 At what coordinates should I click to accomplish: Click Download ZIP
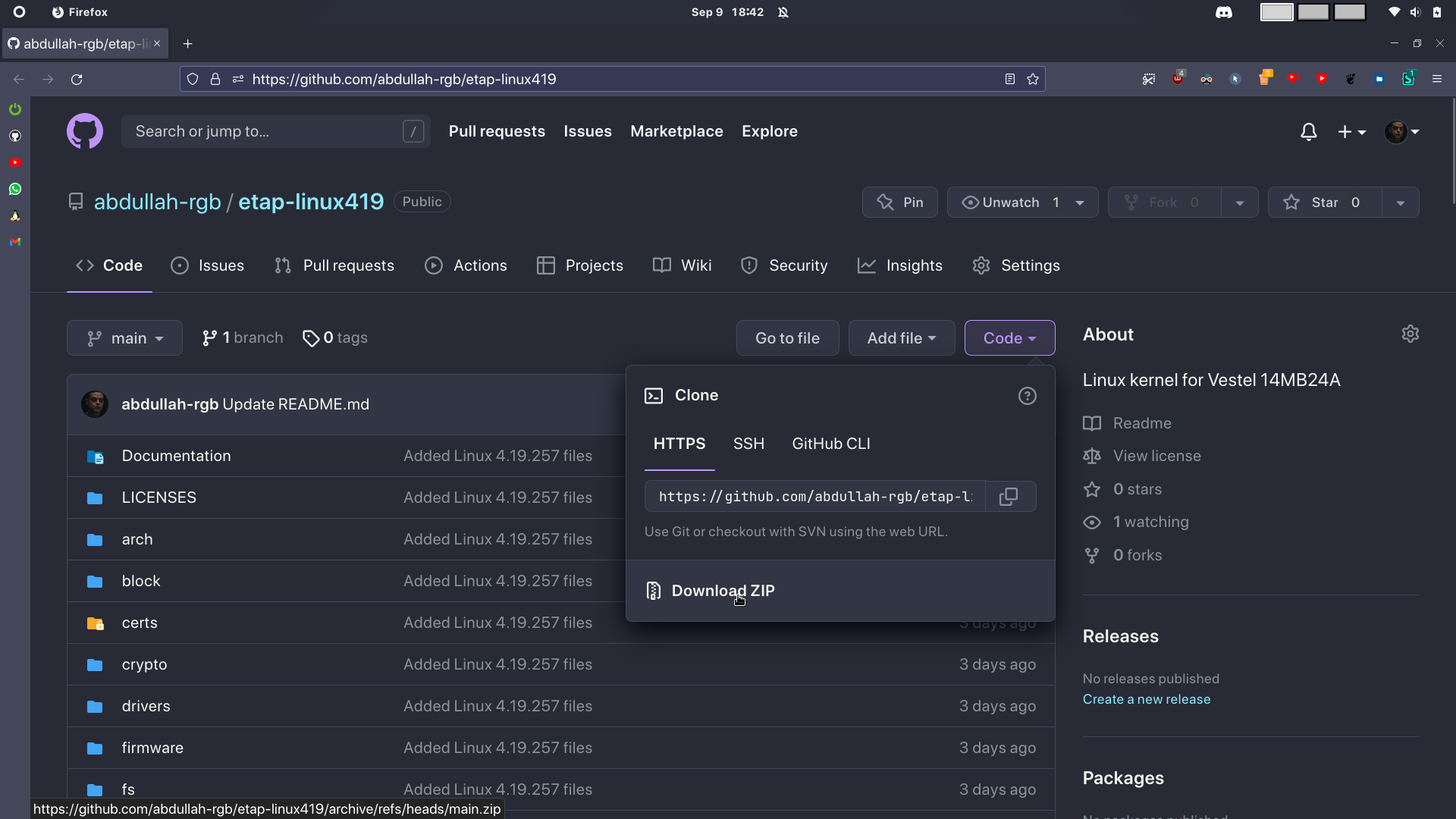pyautogui.click(x=722, y=591)
